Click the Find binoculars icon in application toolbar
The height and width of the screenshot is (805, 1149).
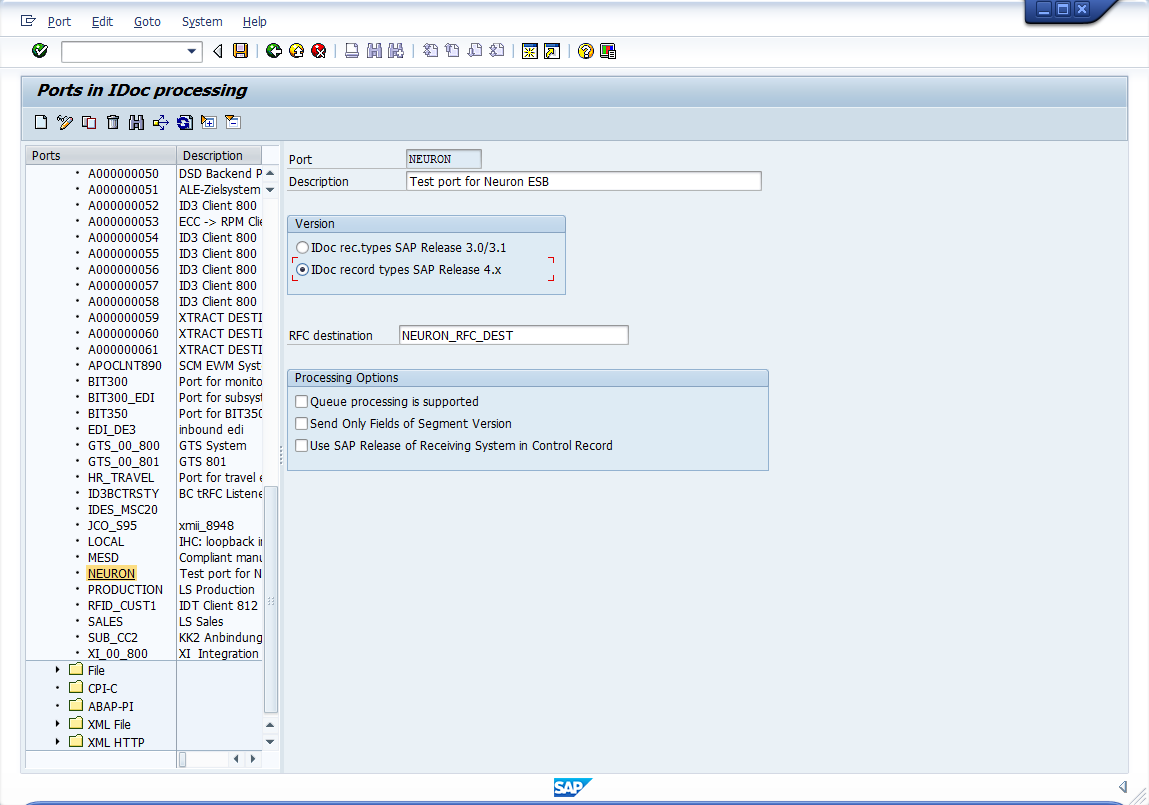(136, 122)
